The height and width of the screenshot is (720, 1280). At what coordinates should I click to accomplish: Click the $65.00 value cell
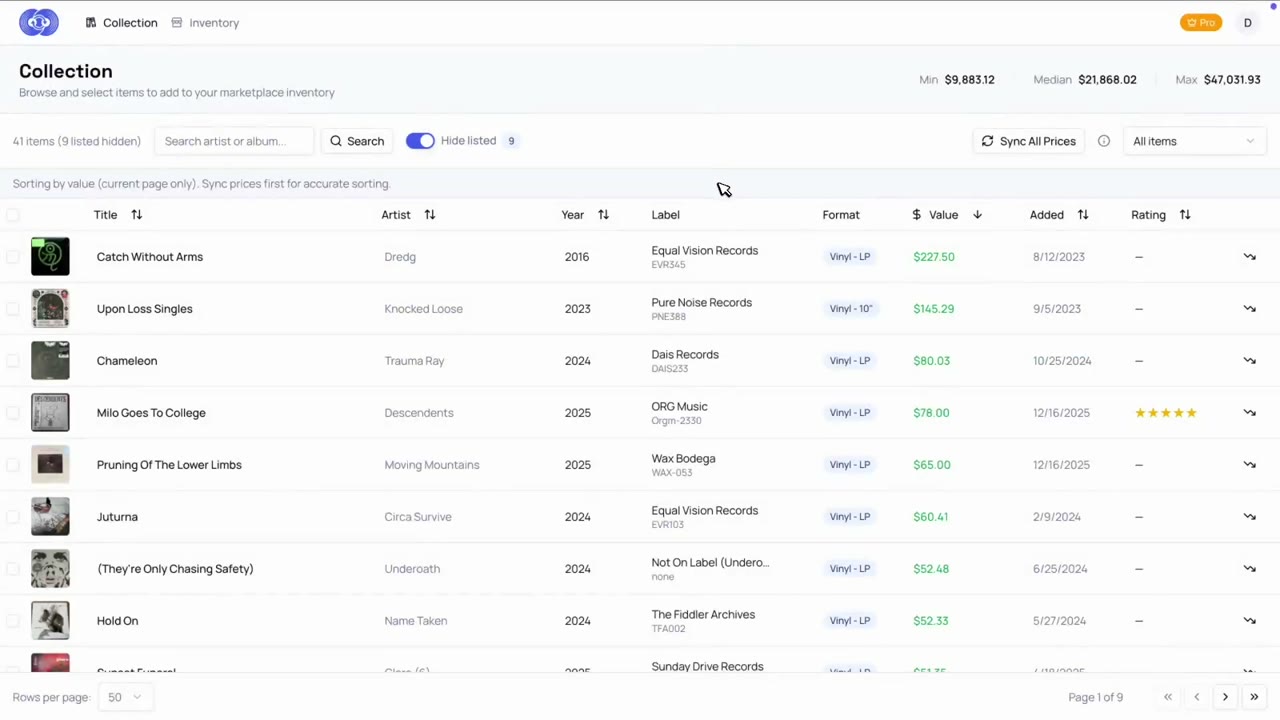click(931, 465)
